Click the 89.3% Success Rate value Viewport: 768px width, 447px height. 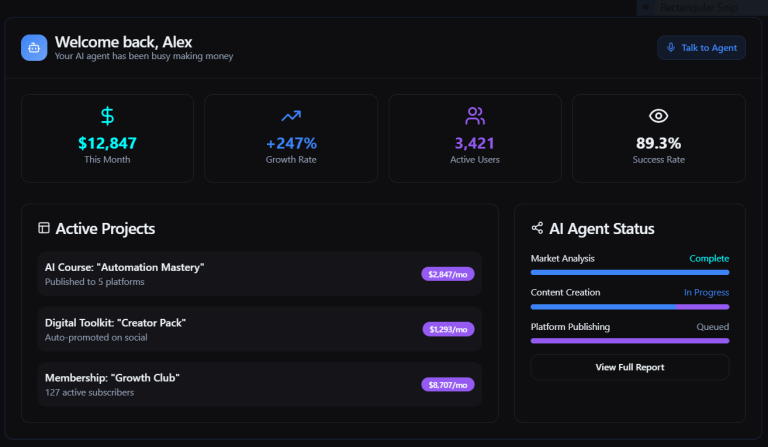coord(658,143)
